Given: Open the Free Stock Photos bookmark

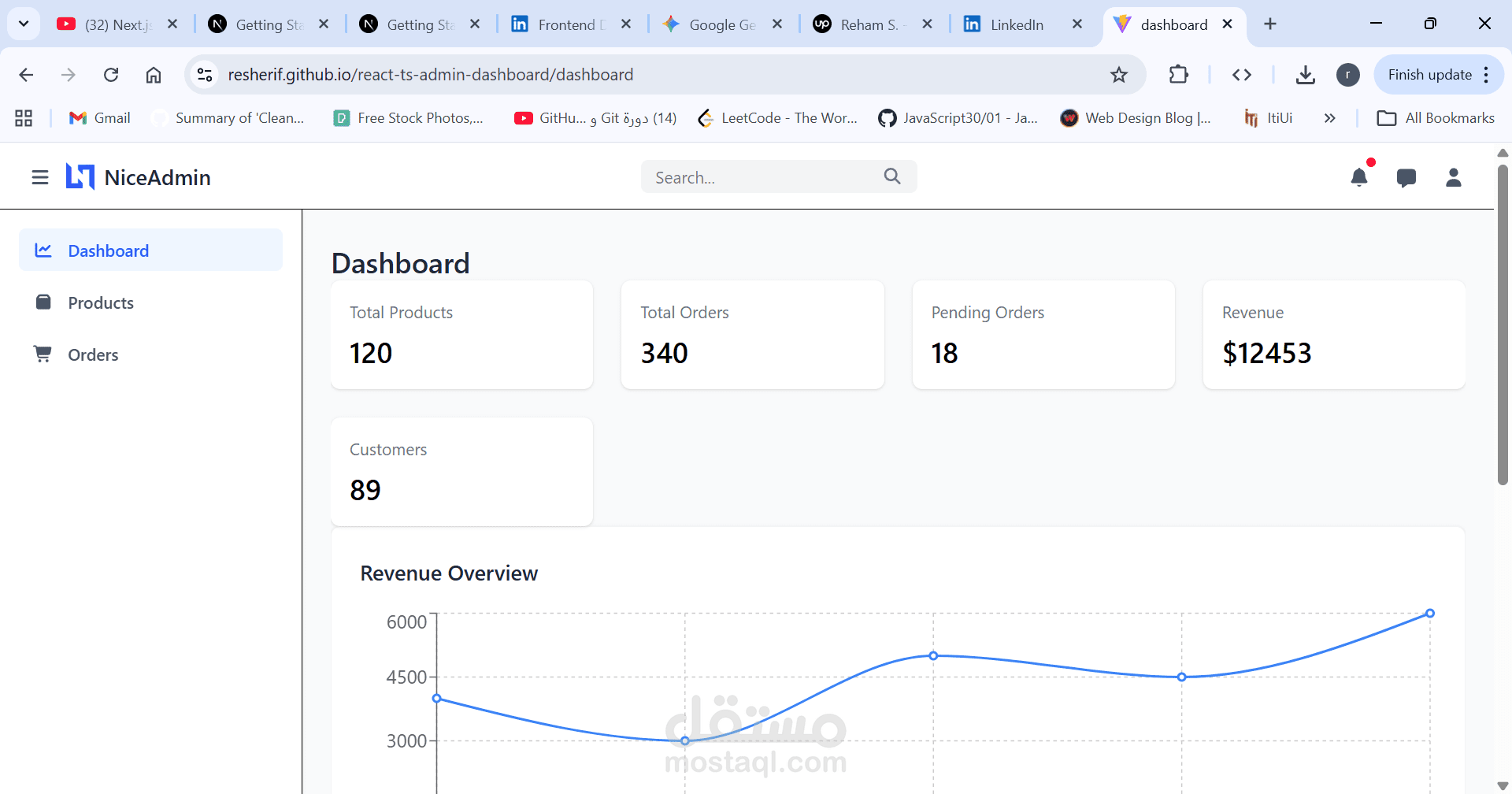Looking at the screenshot, I should [409, 118].
